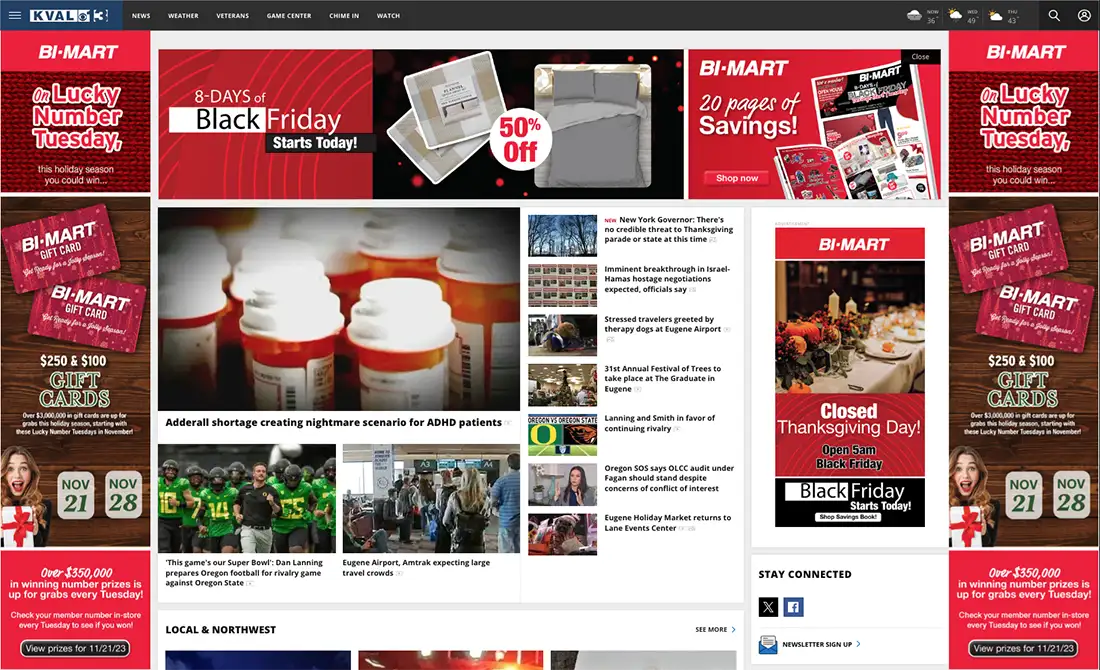Open the Chime In menu item
Viewport: 1100px width, 670px height.
pyautogui.click(x=344, y=15)
